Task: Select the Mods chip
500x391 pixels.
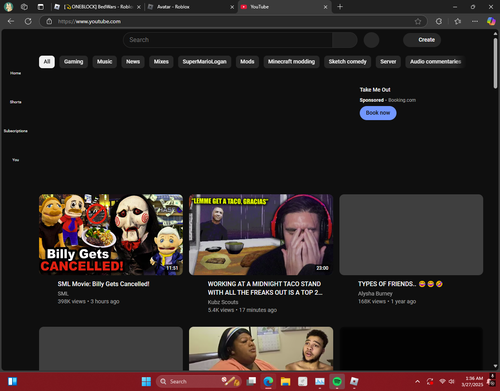Action: [247, 62]
